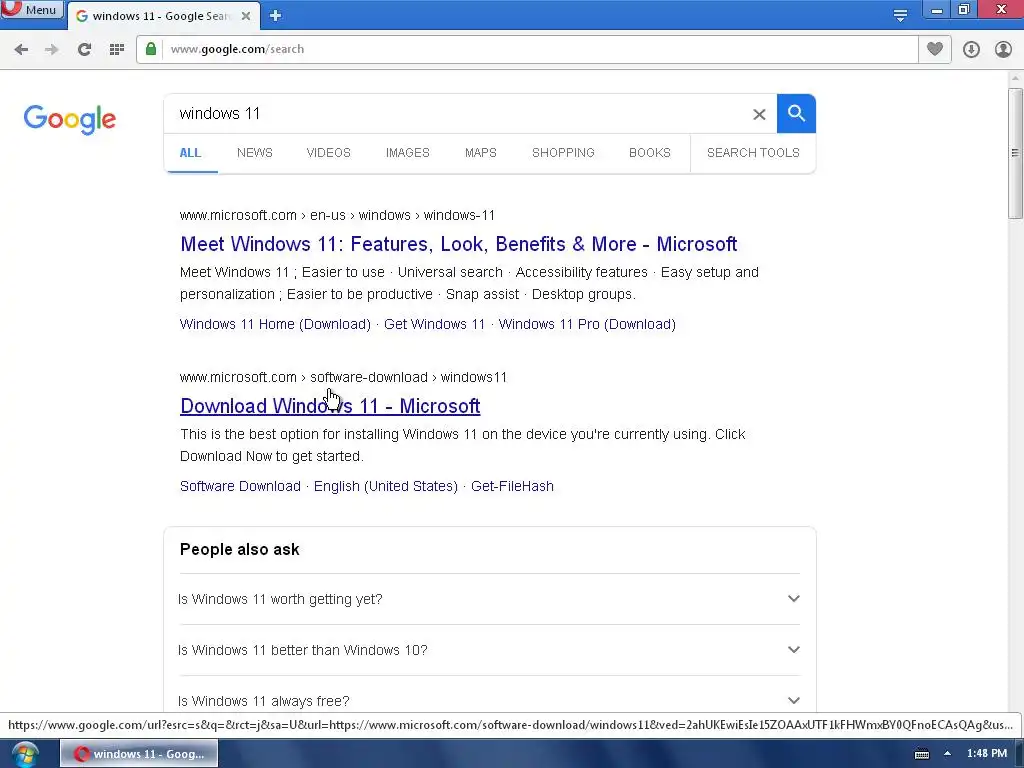Viewport: 1024px width, 768px height.
Task: Bookmark page with the heart icon
Action: [x=935, y=49]
